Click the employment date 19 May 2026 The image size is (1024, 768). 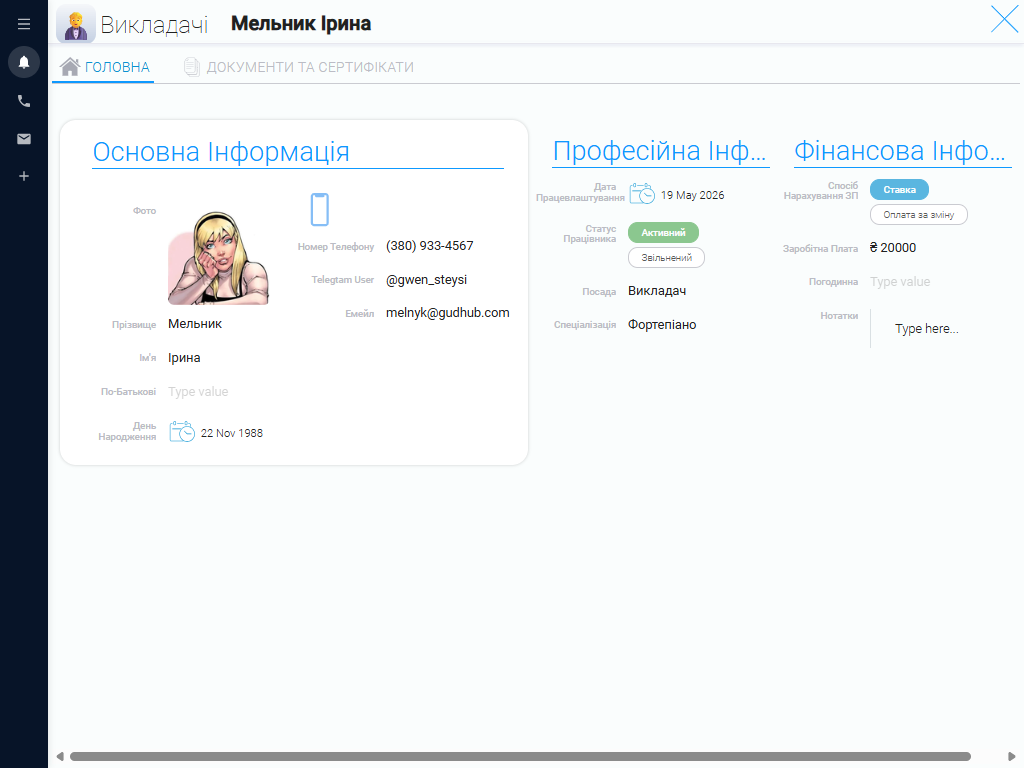pos(692,195)
